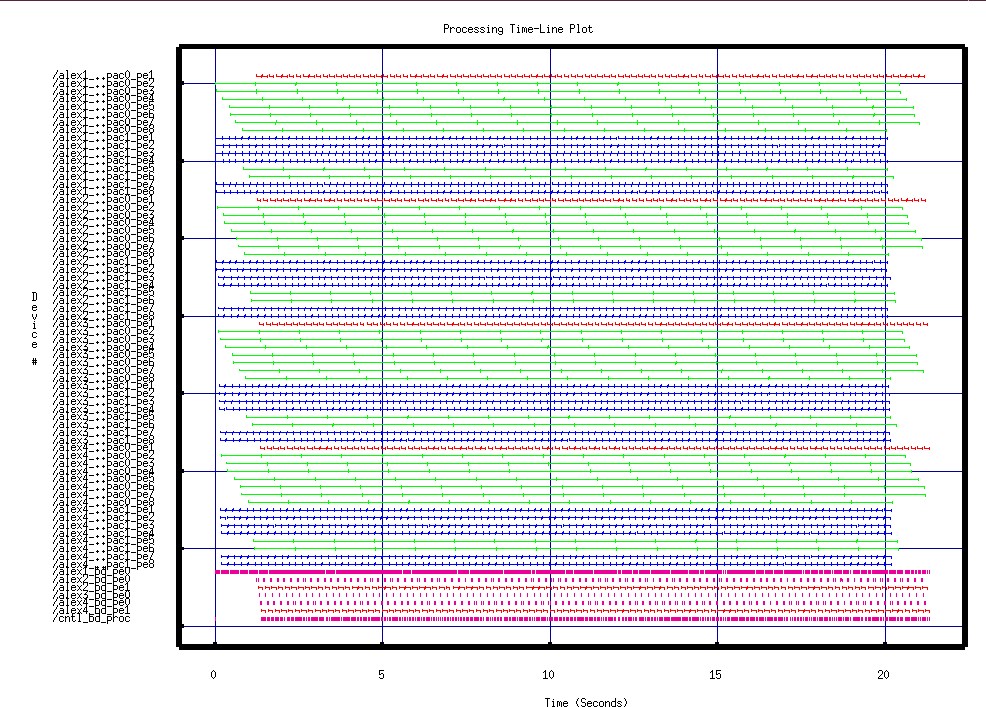This screenshot has width=986, height=707.
Task: Click the 5 second tick label
Action: tap(382, 675)
